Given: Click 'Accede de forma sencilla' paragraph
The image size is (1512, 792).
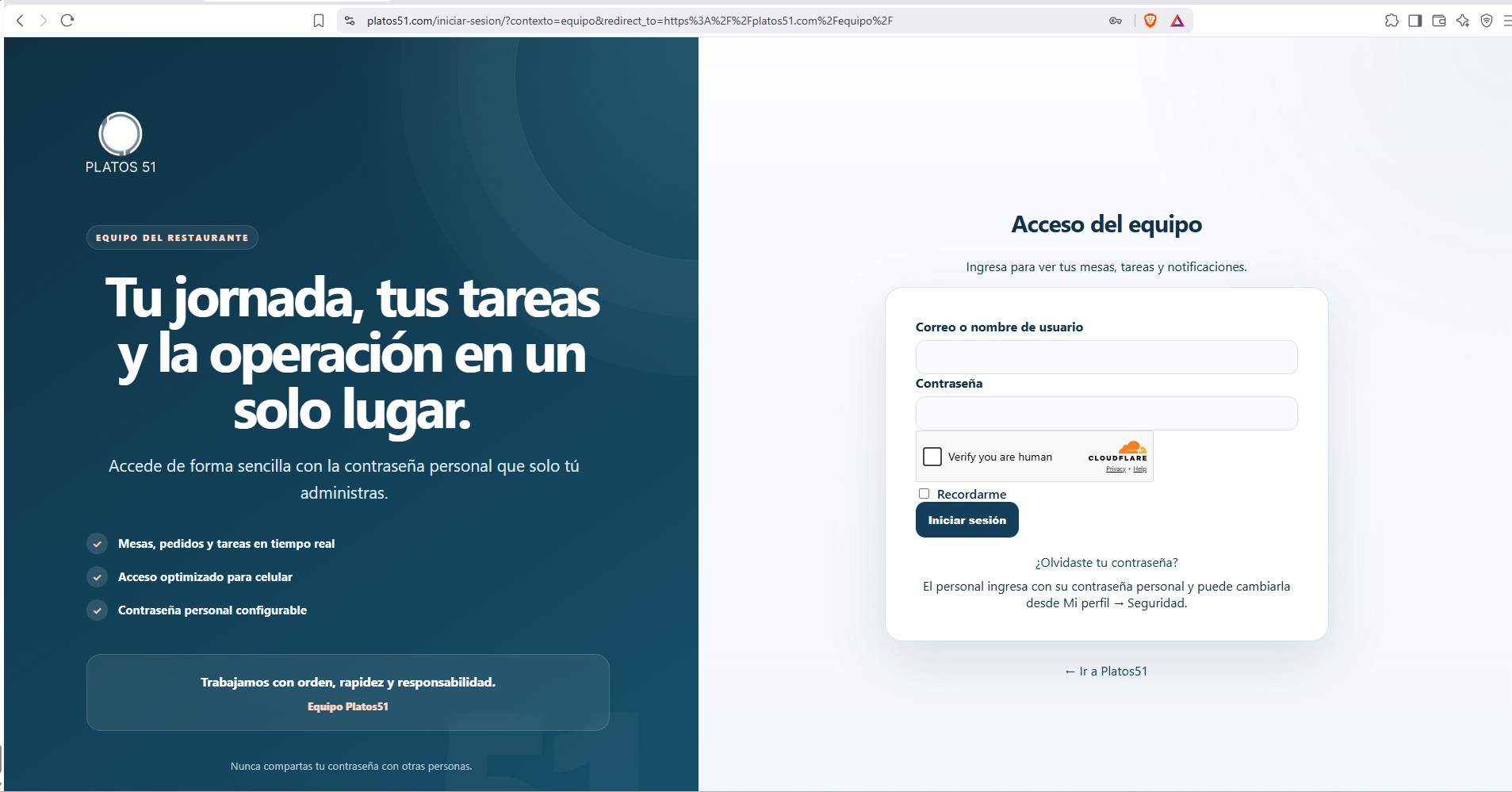Looking at the screenshot, I should pos(344,480).
